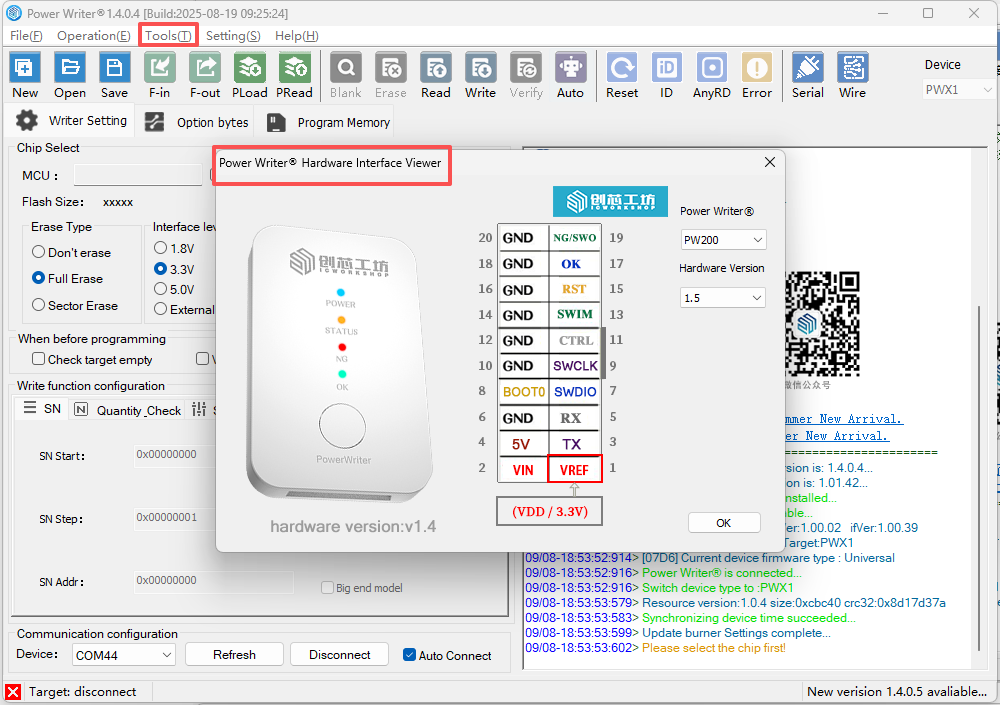
Task: Switch to Writer Setting tab
Action: tap(71, 121)
